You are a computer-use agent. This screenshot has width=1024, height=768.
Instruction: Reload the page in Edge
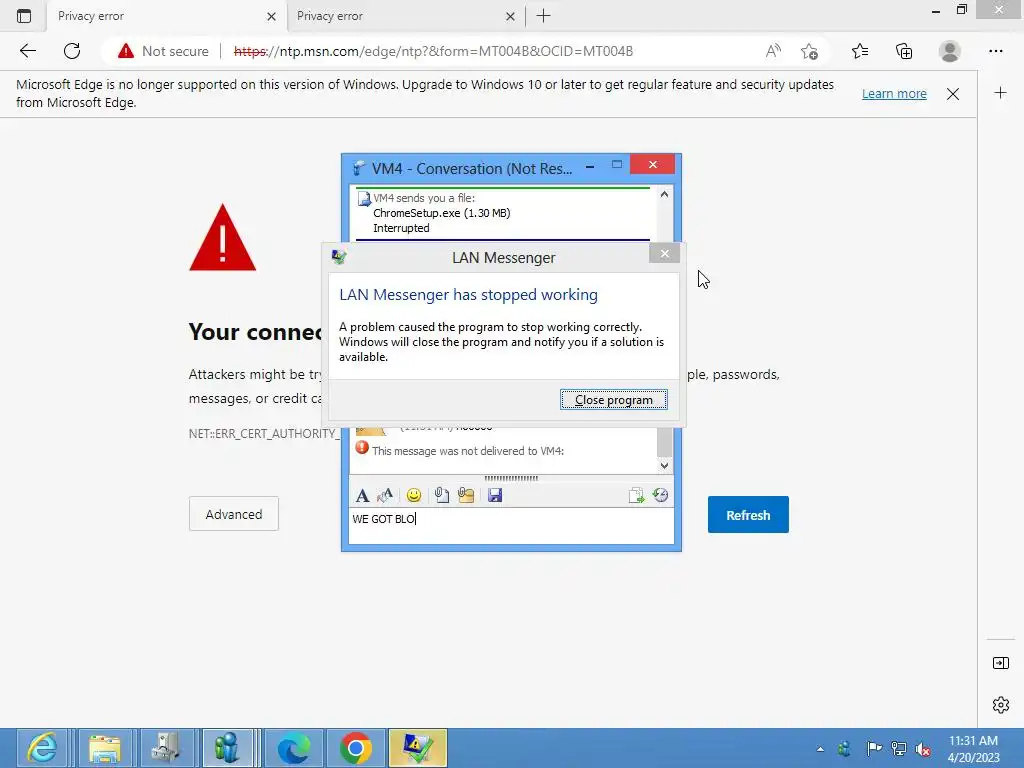(x=72, y=51)
